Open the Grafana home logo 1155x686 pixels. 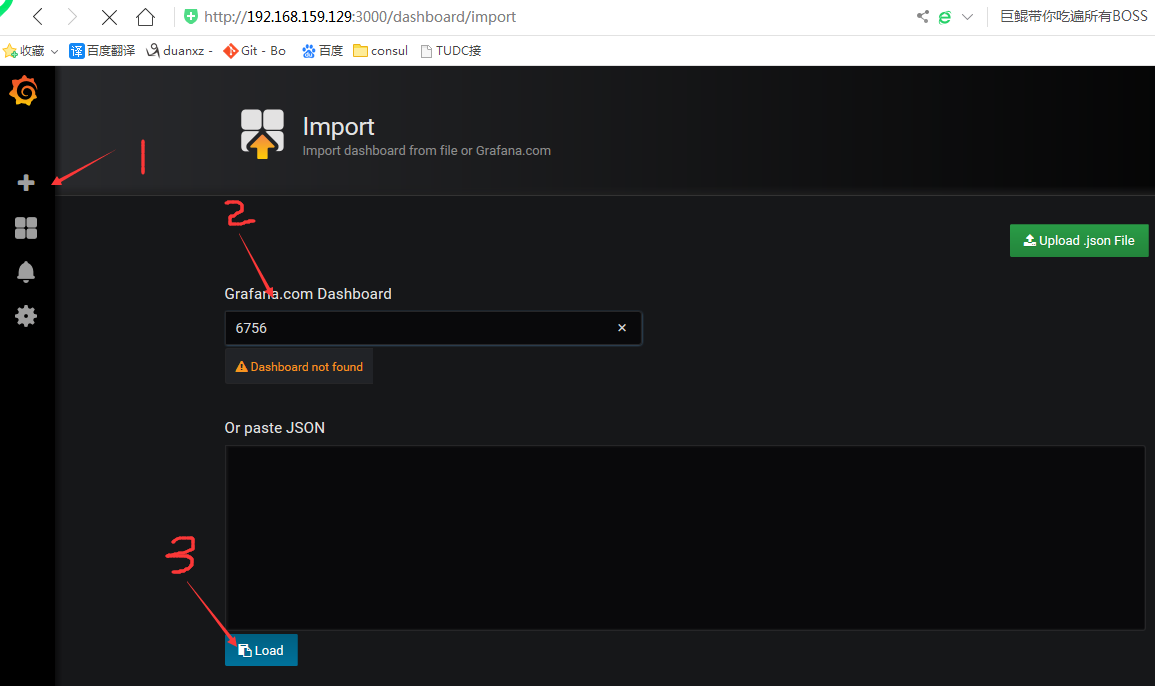click(24, 91)
